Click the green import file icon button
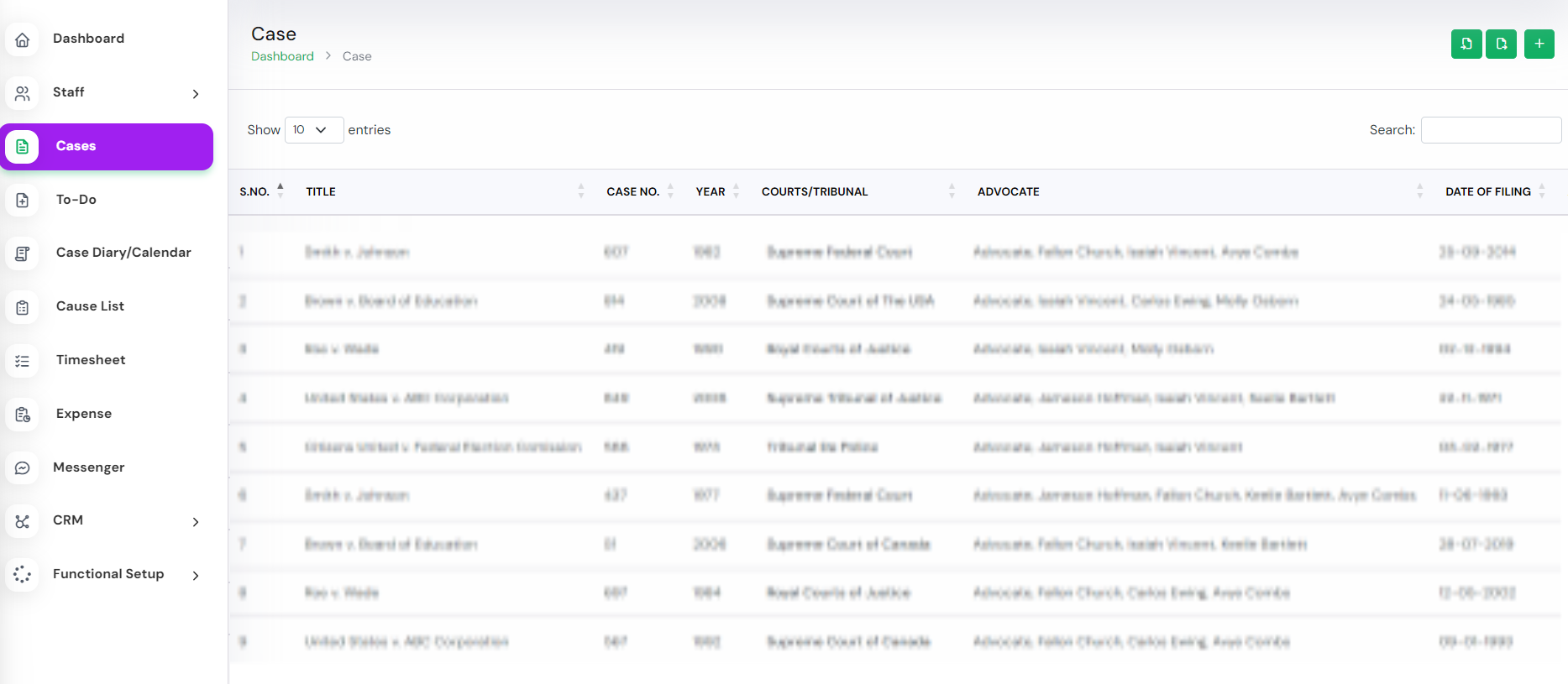The height and width of the screenshot is (684, 1568). [1466, 44]
